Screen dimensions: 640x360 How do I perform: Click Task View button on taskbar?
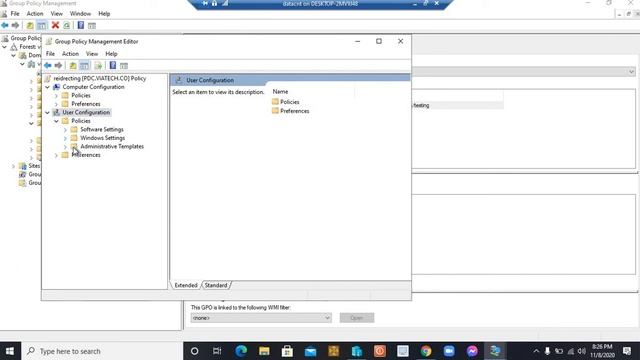tap(217, 351)
